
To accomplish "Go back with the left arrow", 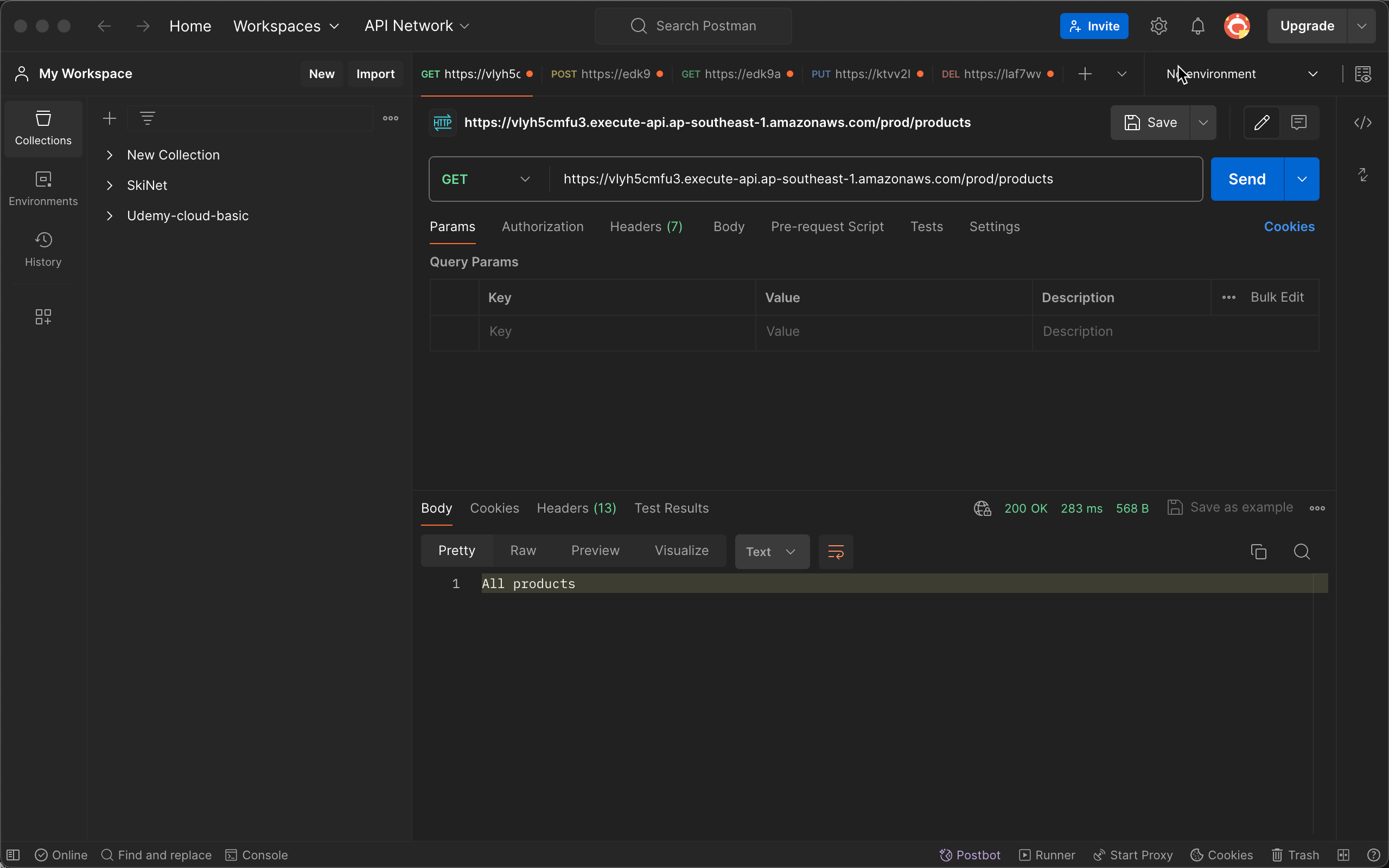I will pos(104,26).
